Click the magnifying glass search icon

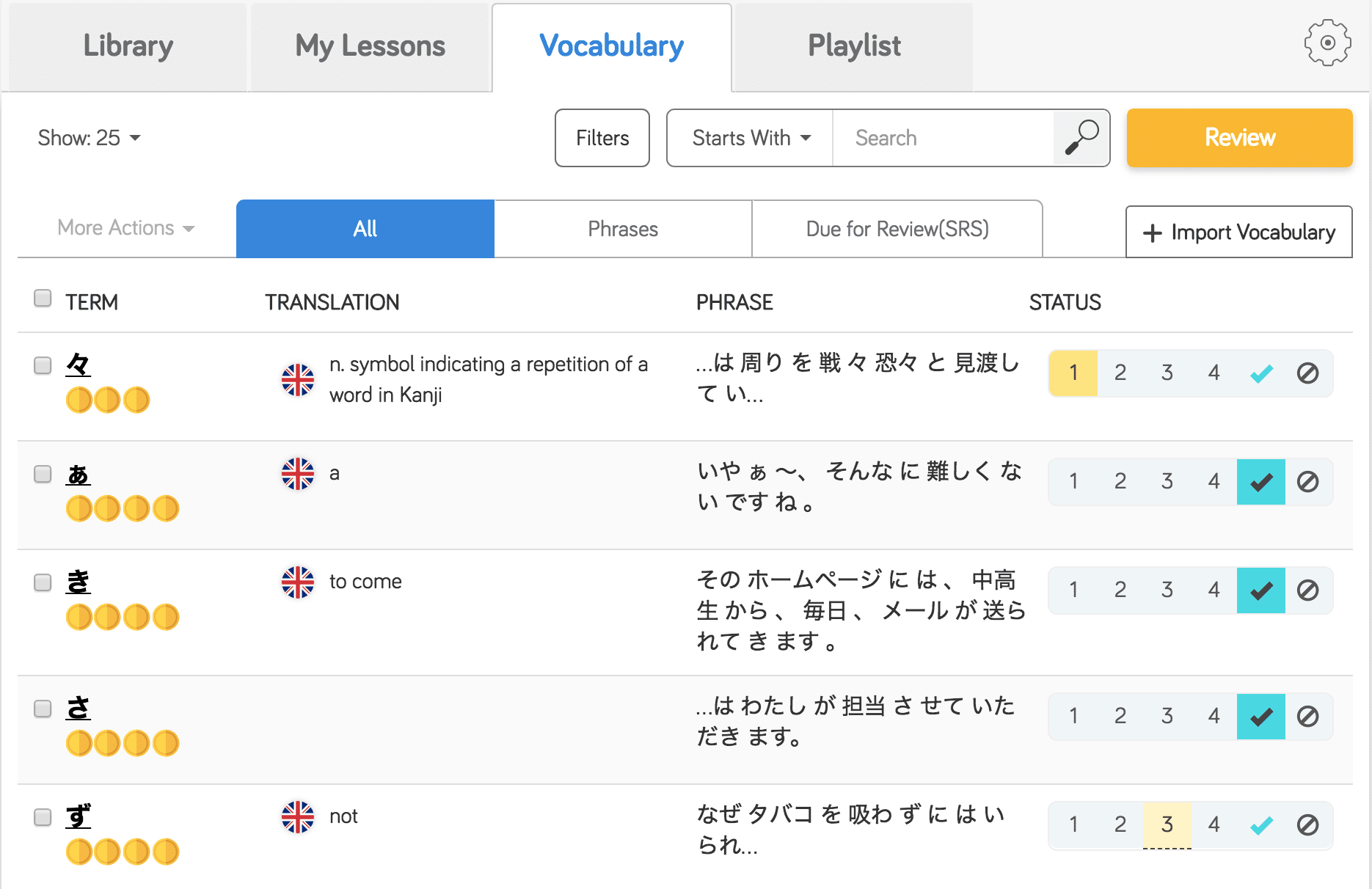coord(1081,138)
